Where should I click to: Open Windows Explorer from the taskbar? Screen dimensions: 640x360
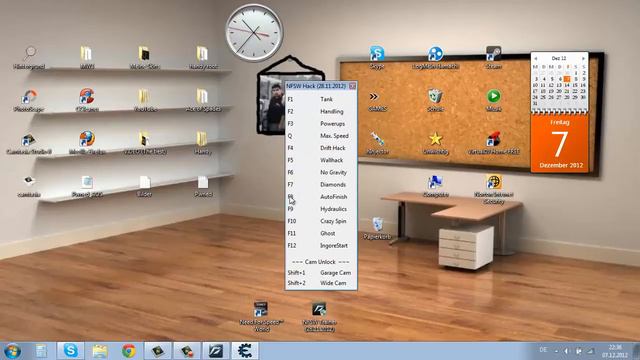click(x=100, y=351)
